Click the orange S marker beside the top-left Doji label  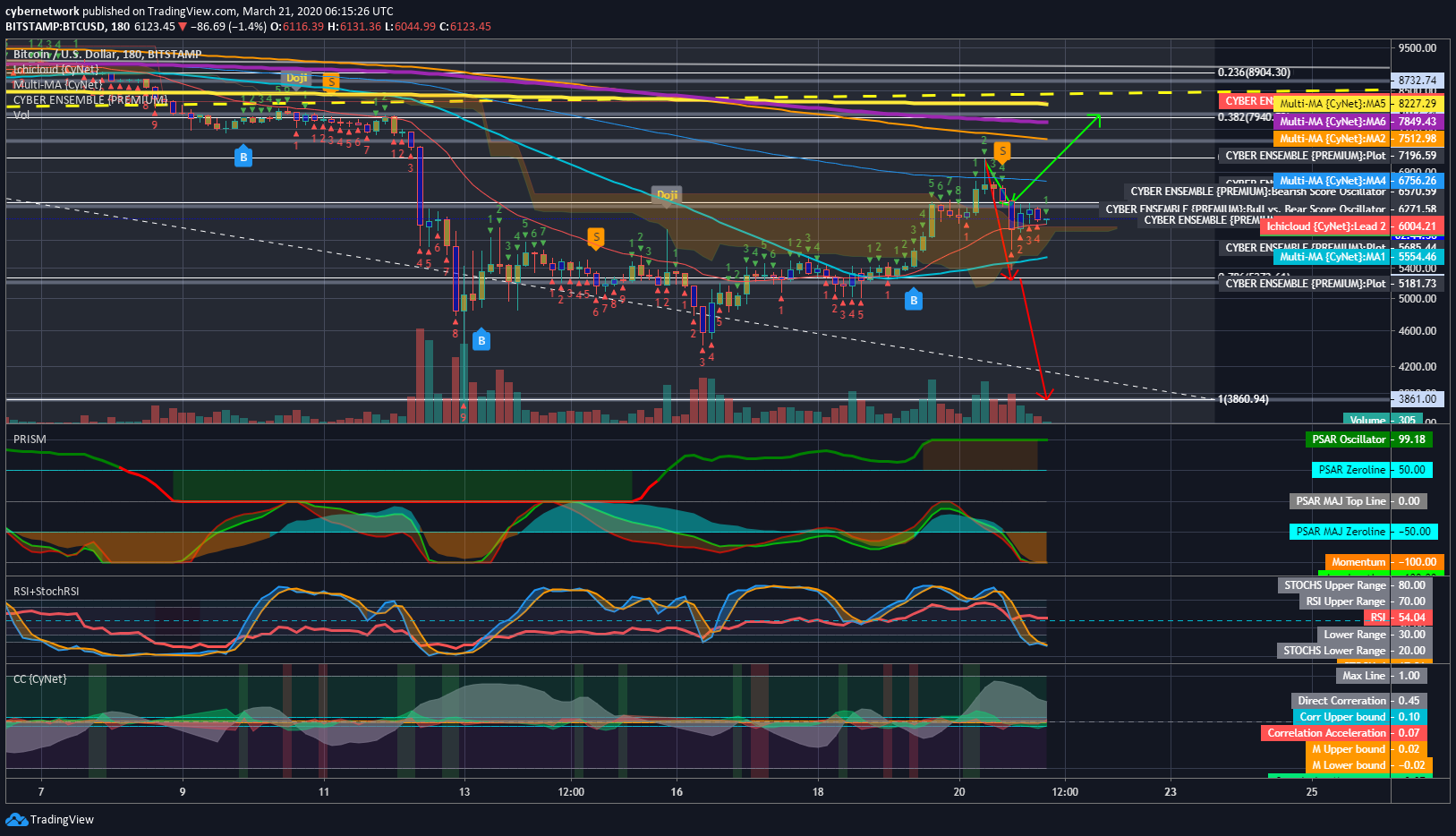pos(331,81)
